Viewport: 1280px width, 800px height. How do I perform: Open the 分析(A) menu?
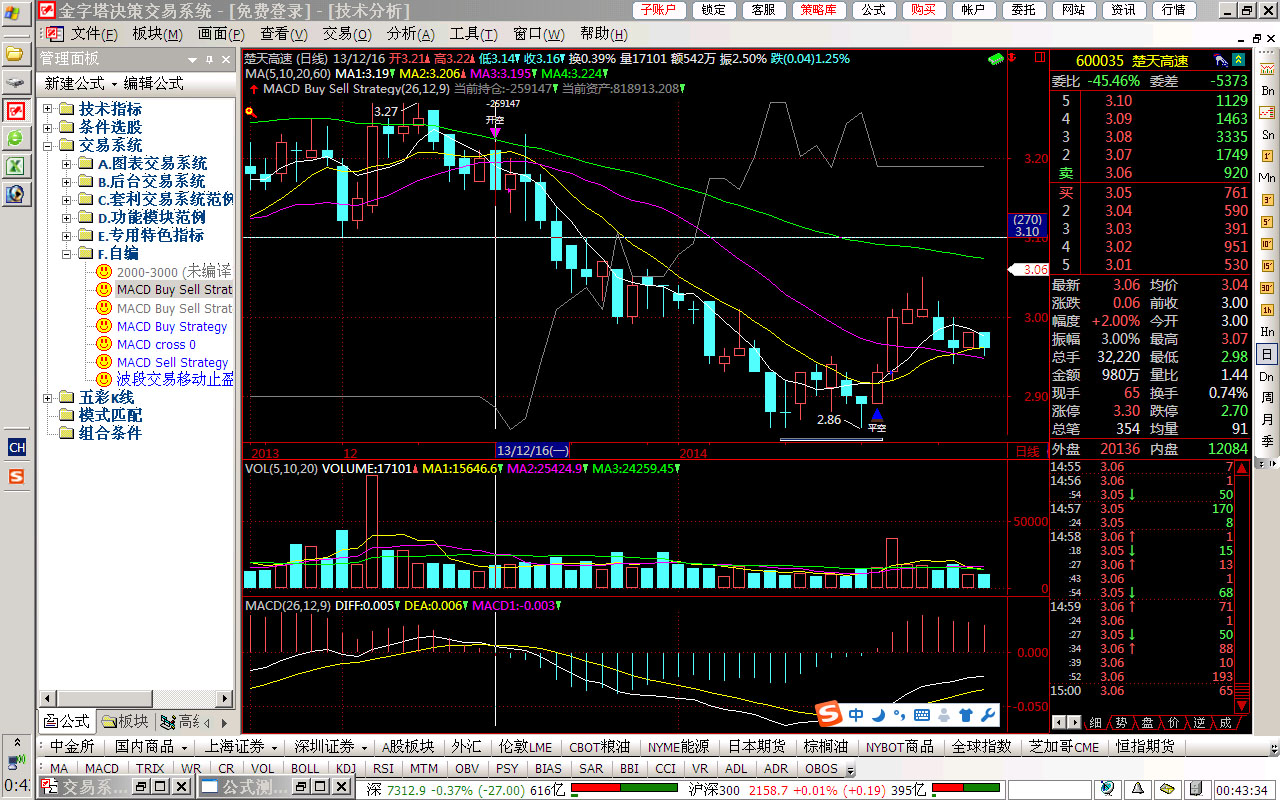pyautogui.click(x=411, y=34)
